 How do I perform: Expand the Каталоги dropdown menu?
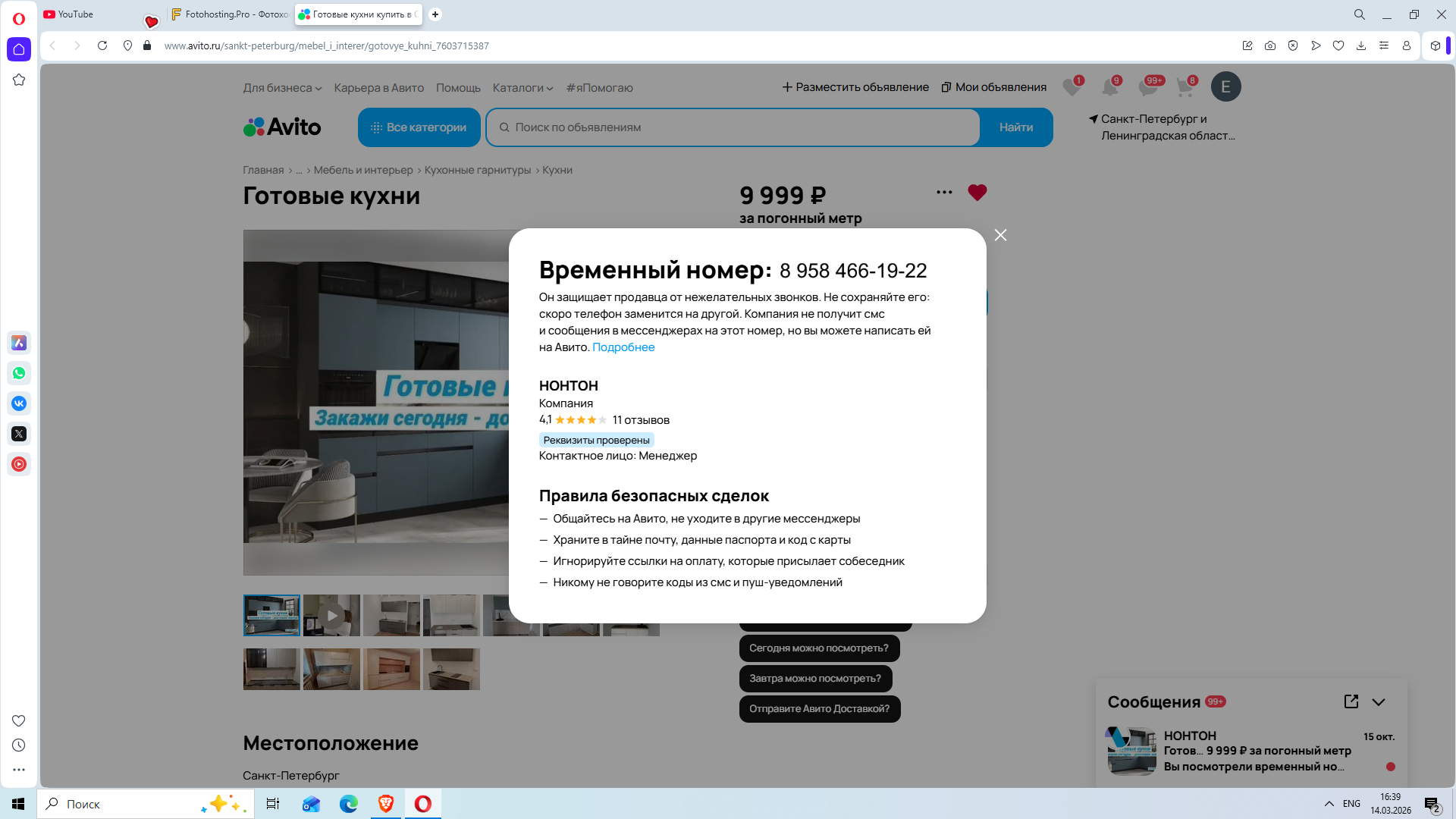(522, 88)
